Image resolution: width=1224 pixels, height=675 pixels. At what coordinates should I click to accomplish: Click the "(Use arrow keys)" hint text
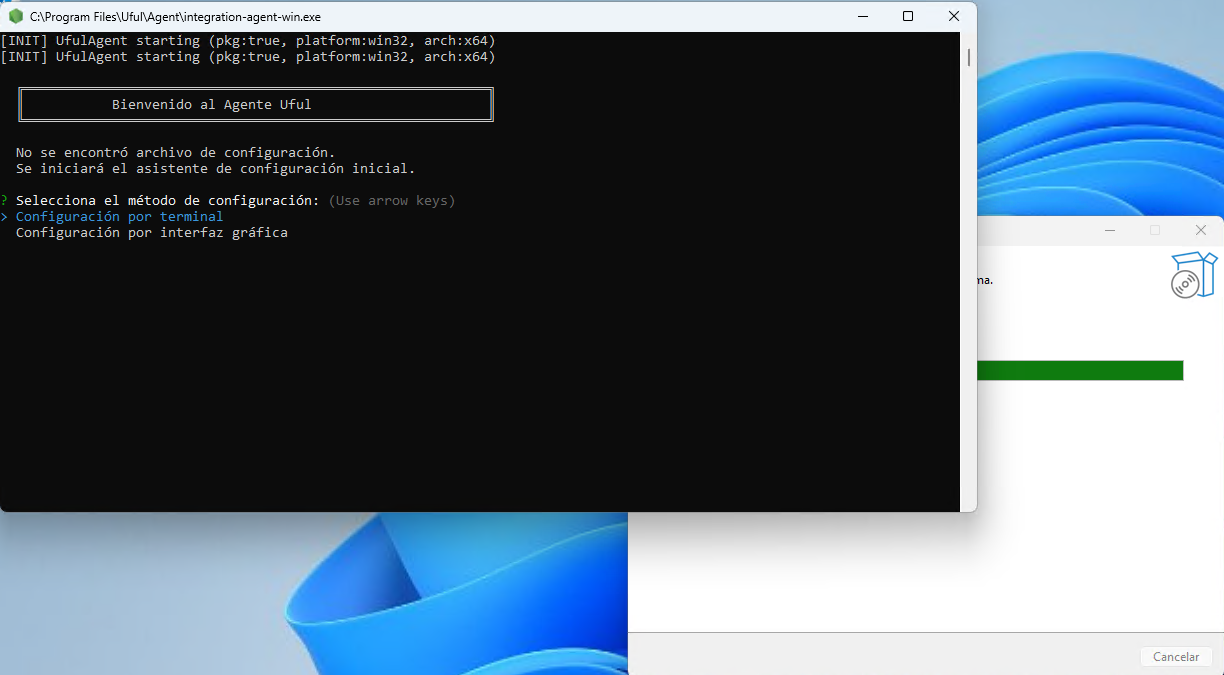391,200
